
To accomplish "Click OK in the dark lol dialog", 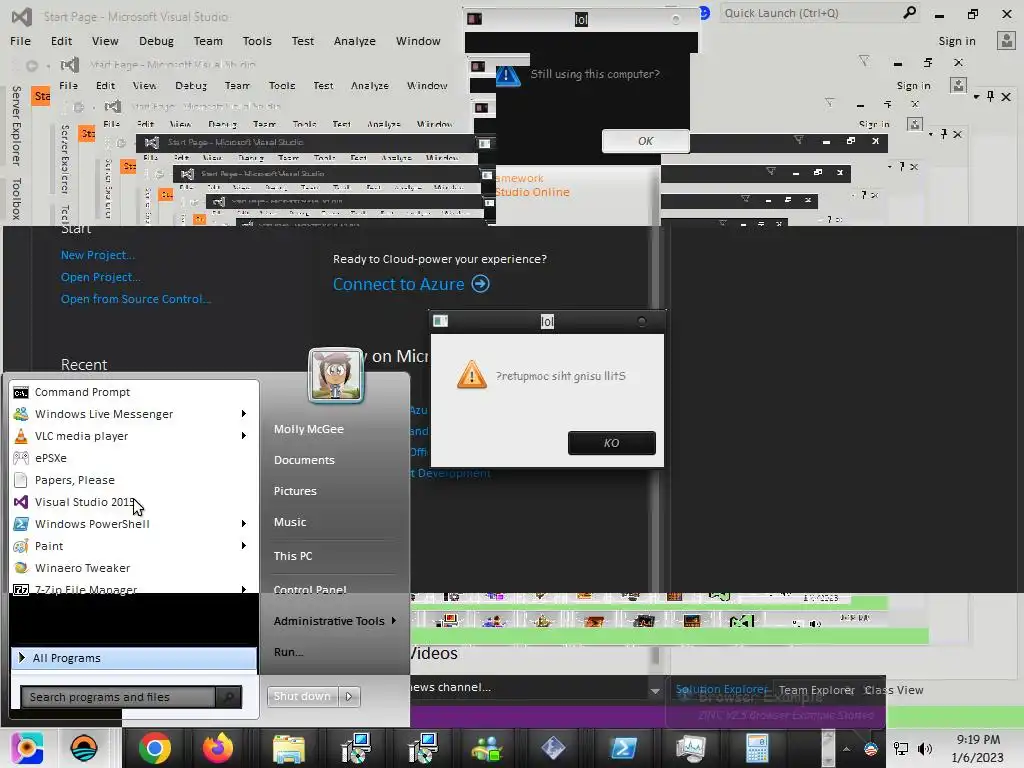I will pos(645,141).
